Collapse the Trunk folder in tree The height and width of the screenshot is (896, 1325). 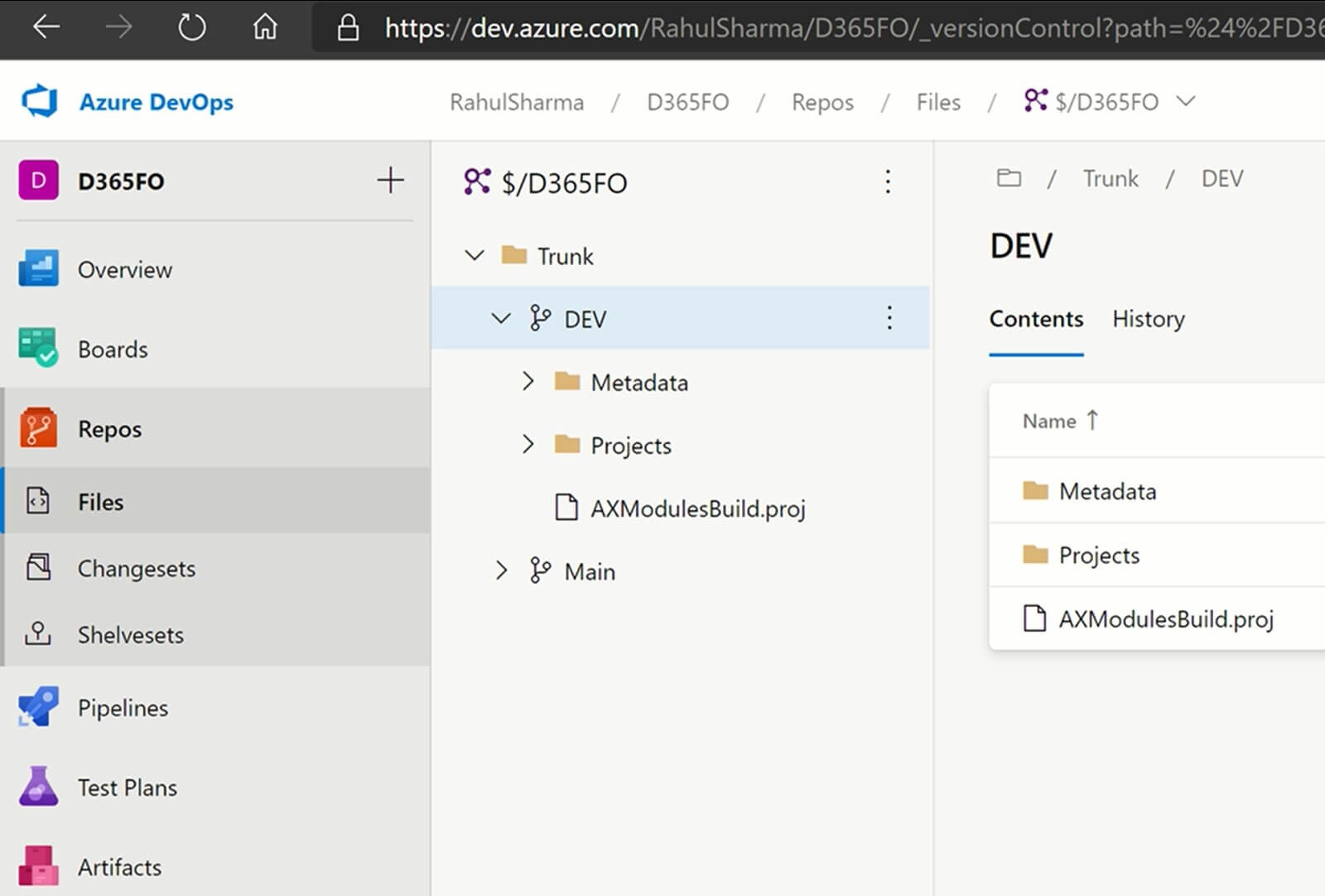pos(475,256)
